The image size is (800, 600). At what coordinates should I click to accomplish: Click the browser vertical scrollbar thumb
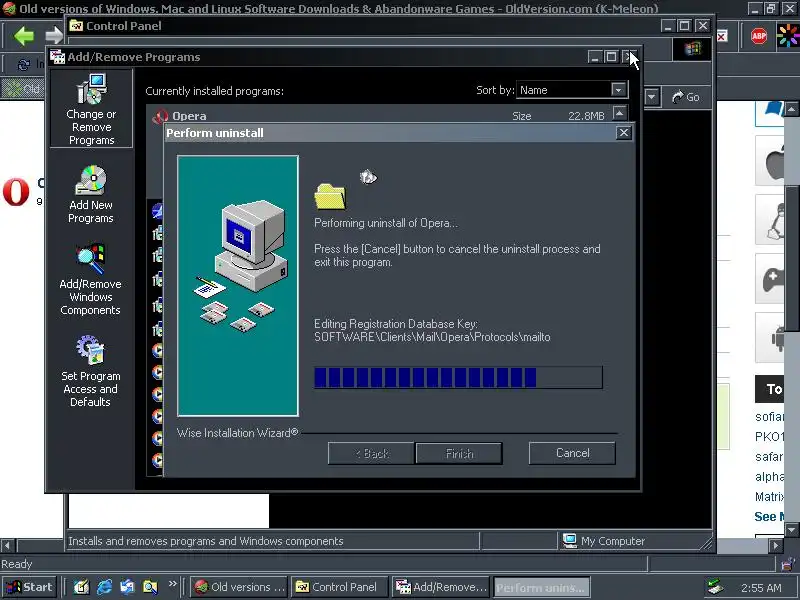pyautogui.click(x=792, y=258)
